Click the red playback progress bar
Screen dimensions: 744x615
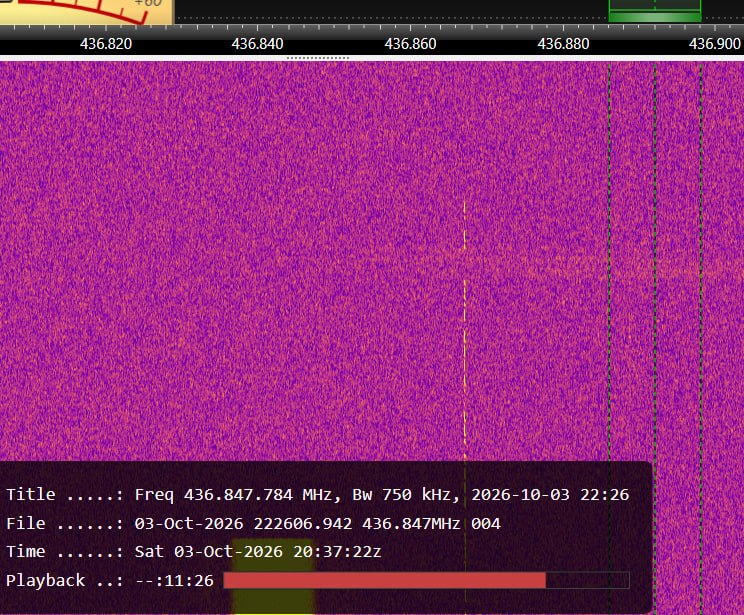coord(426,580)
